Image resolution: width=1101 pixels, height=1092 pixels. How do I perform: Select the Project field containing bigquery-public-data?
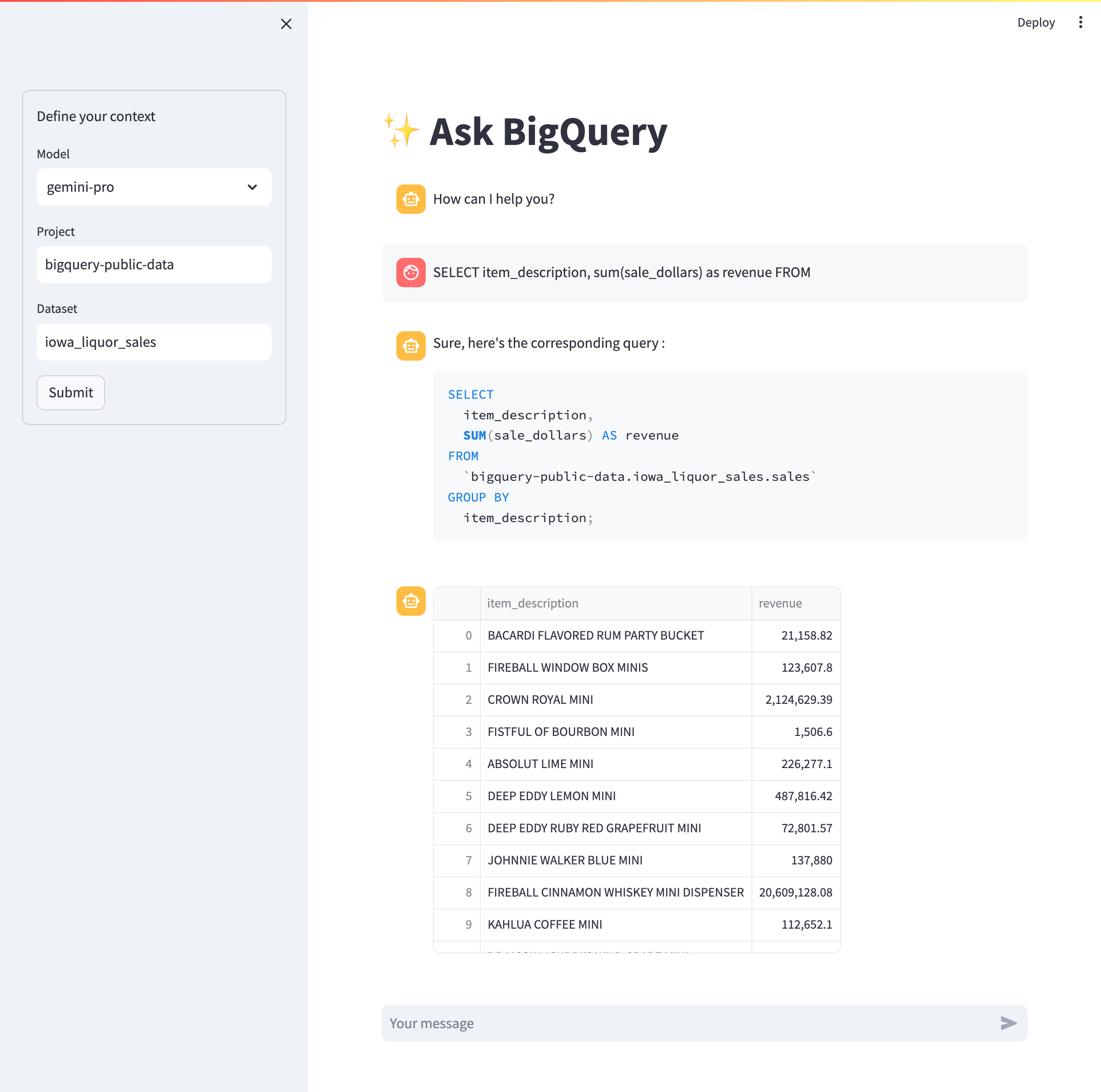(153, 264)
